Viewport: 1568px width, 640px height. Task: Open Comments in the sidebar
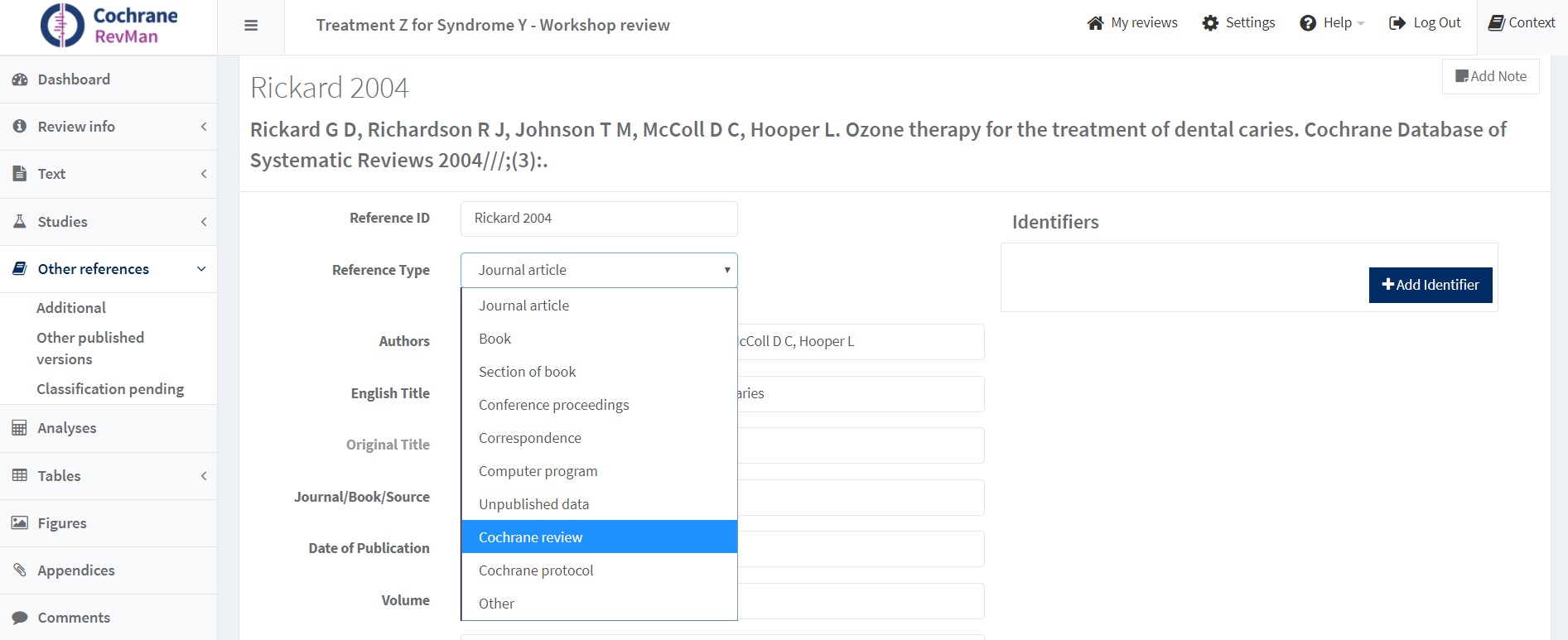74,618
